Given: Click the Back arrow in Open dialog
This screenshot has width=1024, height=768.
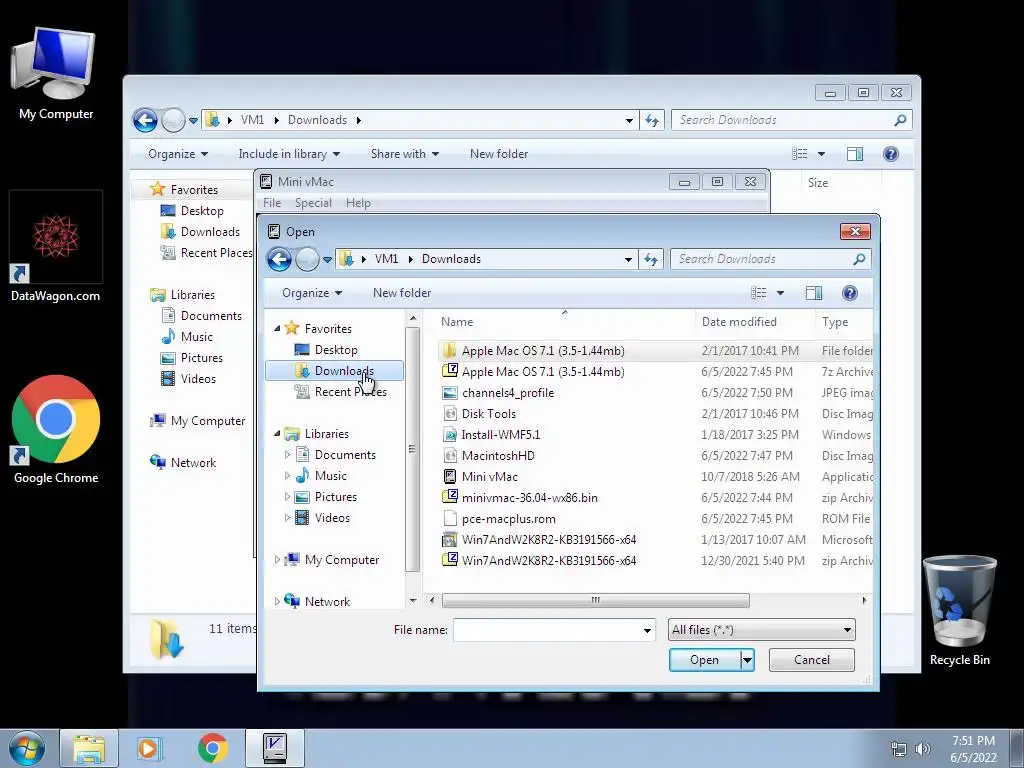Looking at the screenshot, I should click(280, 259).
